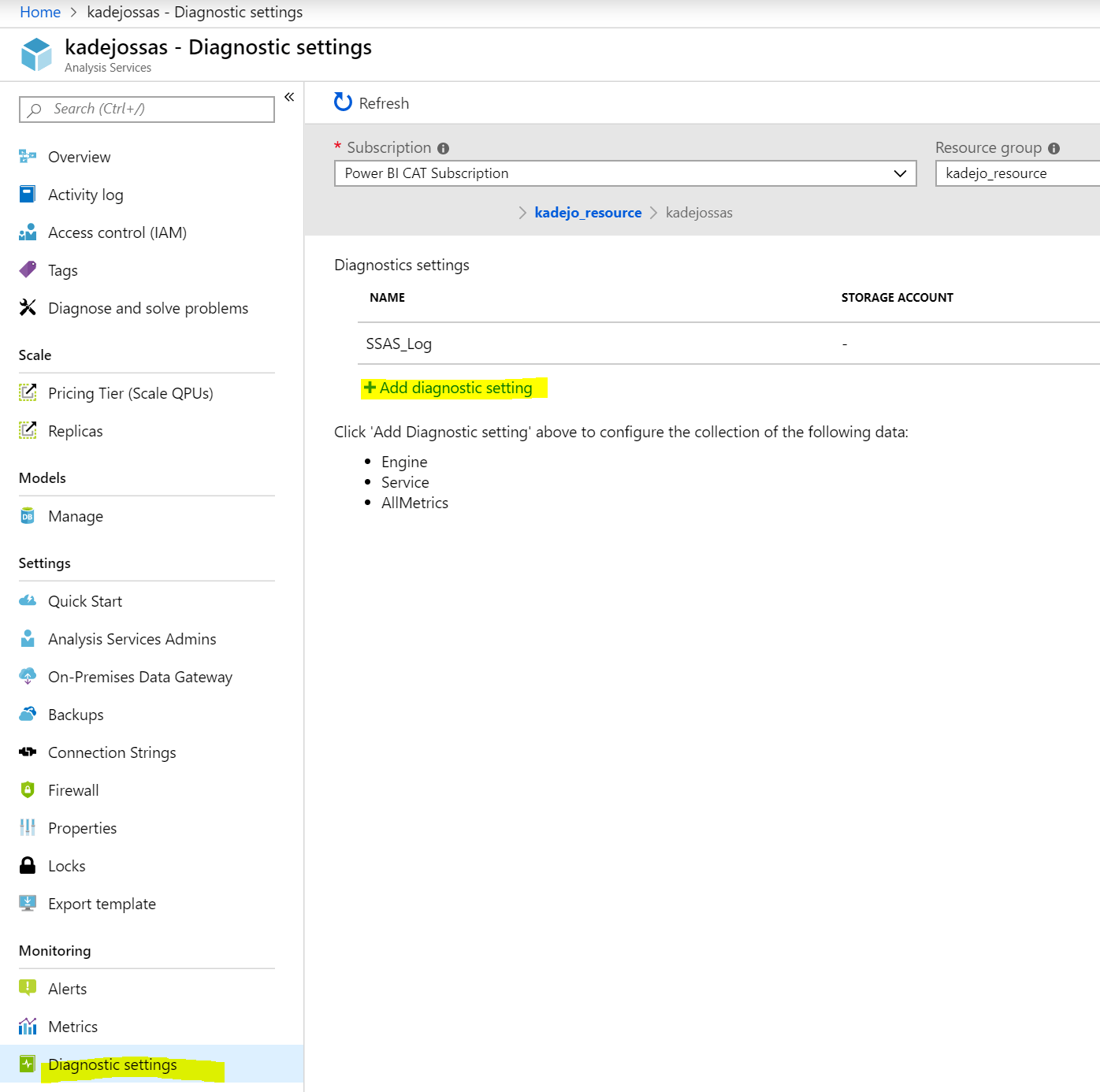Click the Replicas icon

point(28,430)
